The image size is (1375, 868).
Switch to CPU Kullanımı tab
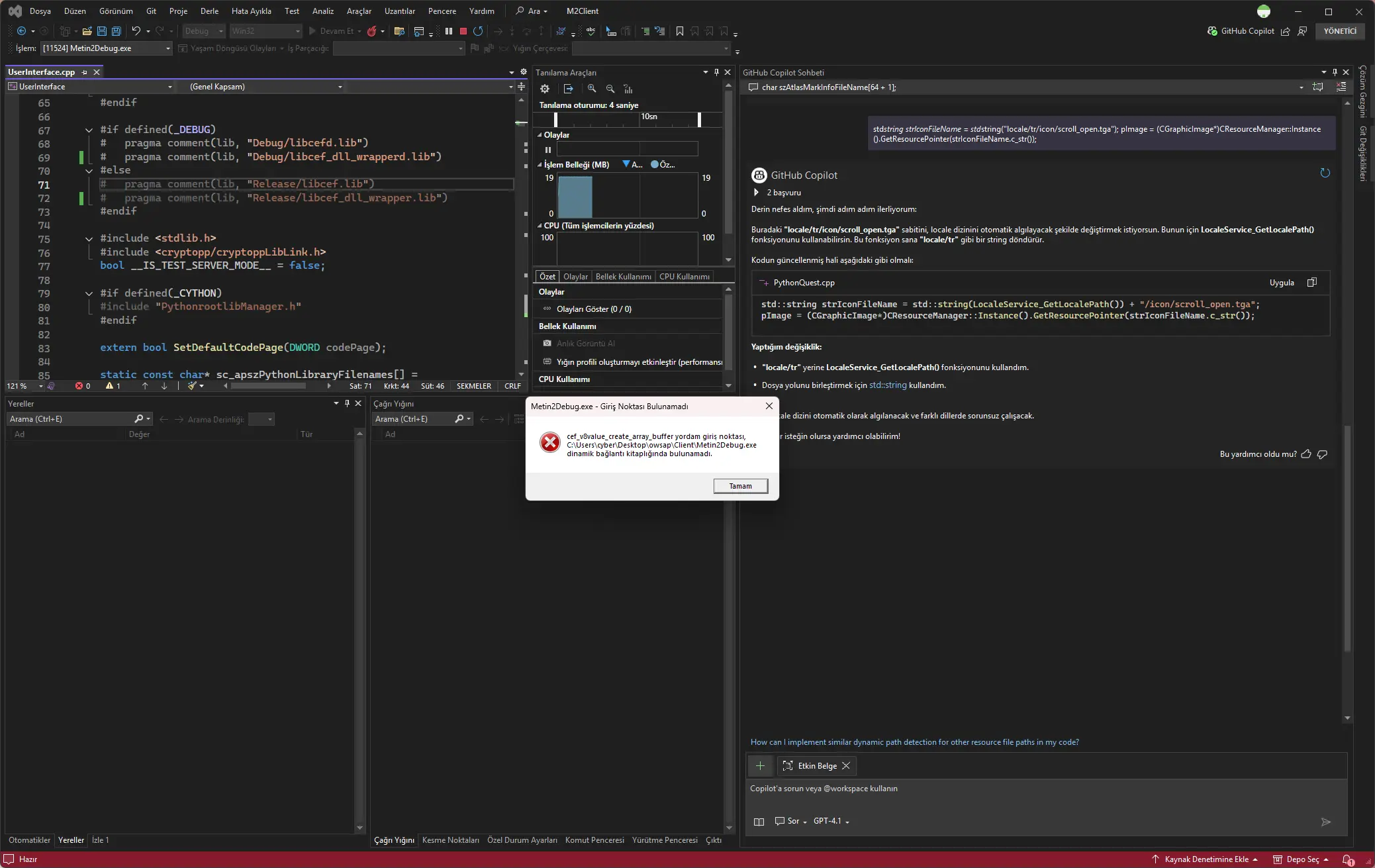tap(684, 277)
